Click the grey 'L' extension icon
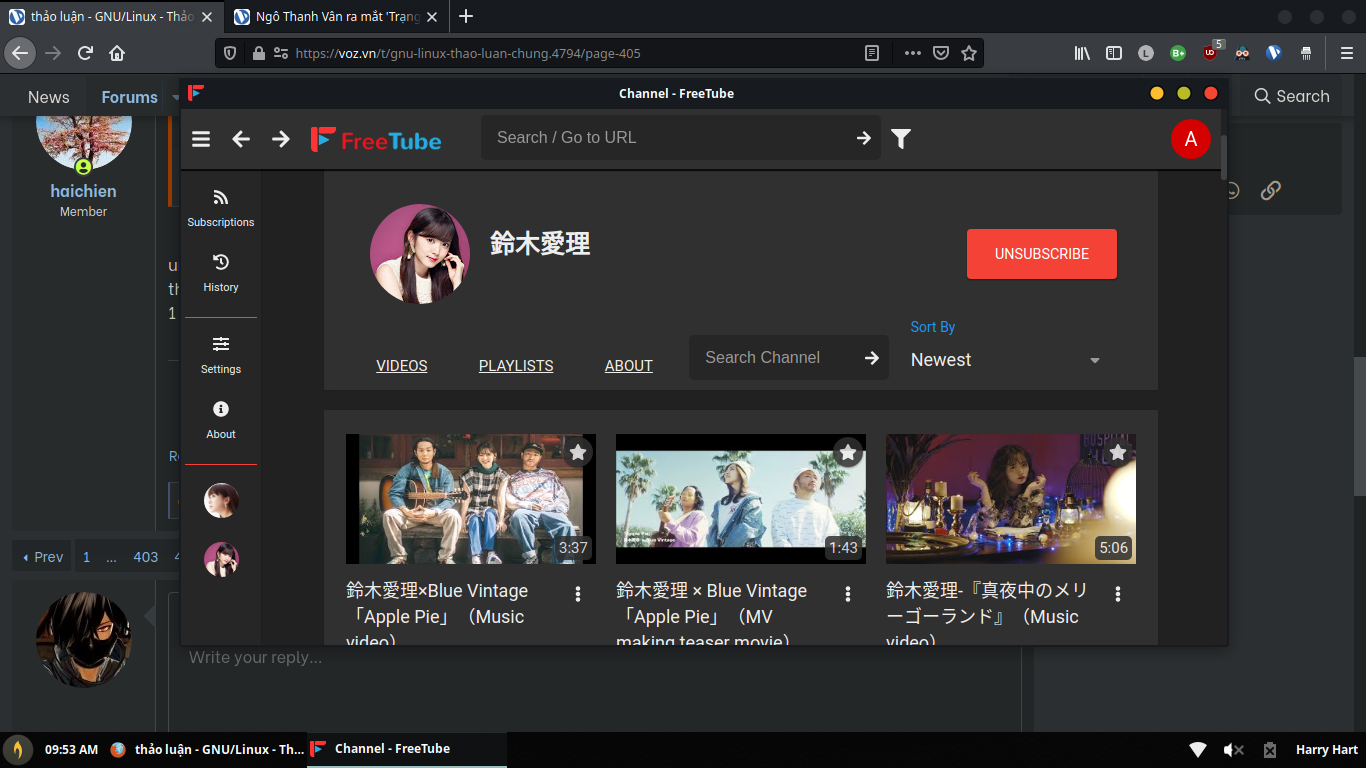Image resolution: width=1366 pixels, height=768 pixels. tap(1146, 53)
